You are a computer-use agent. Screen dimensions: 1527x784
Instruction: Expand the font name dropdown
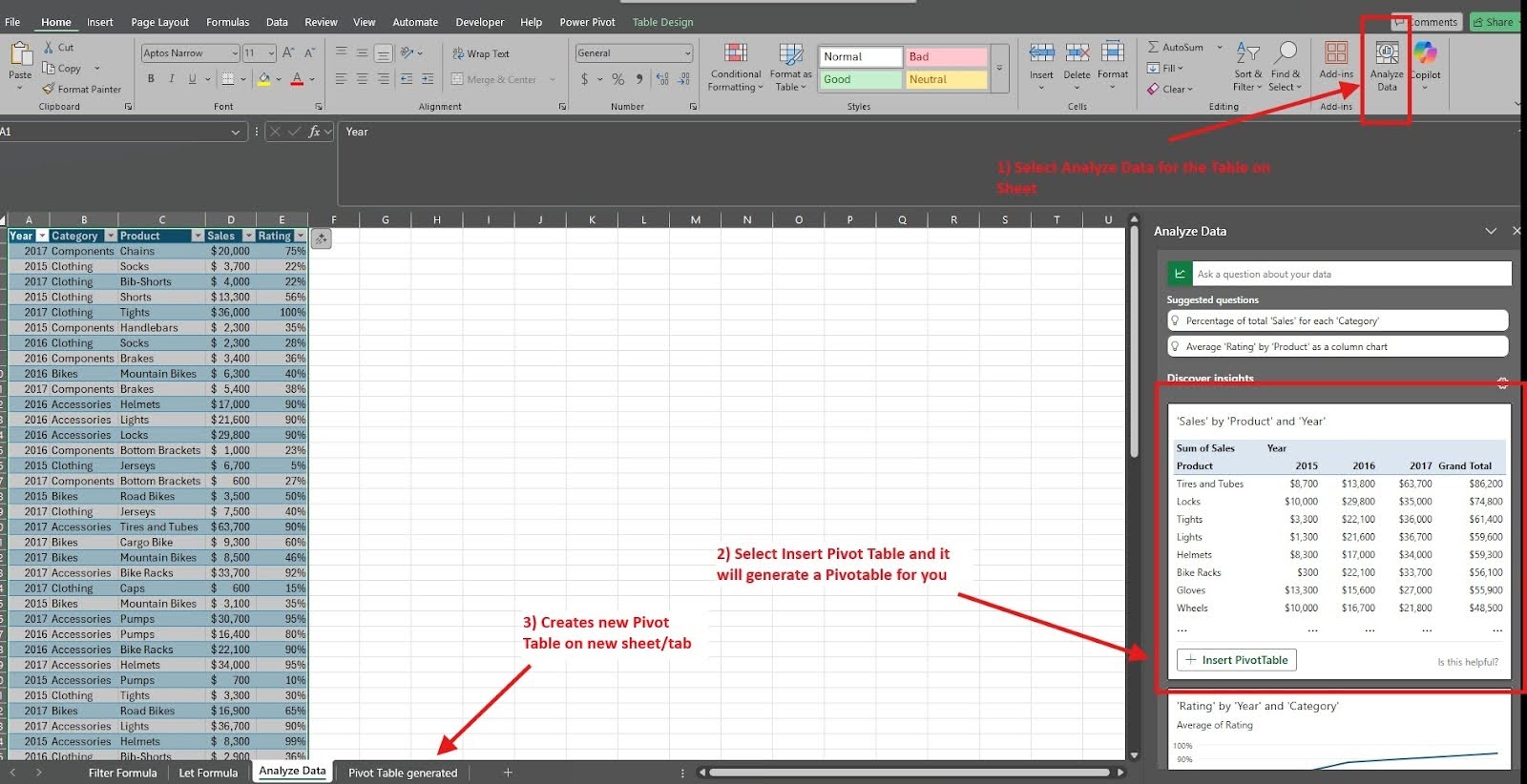click(234, 53)
